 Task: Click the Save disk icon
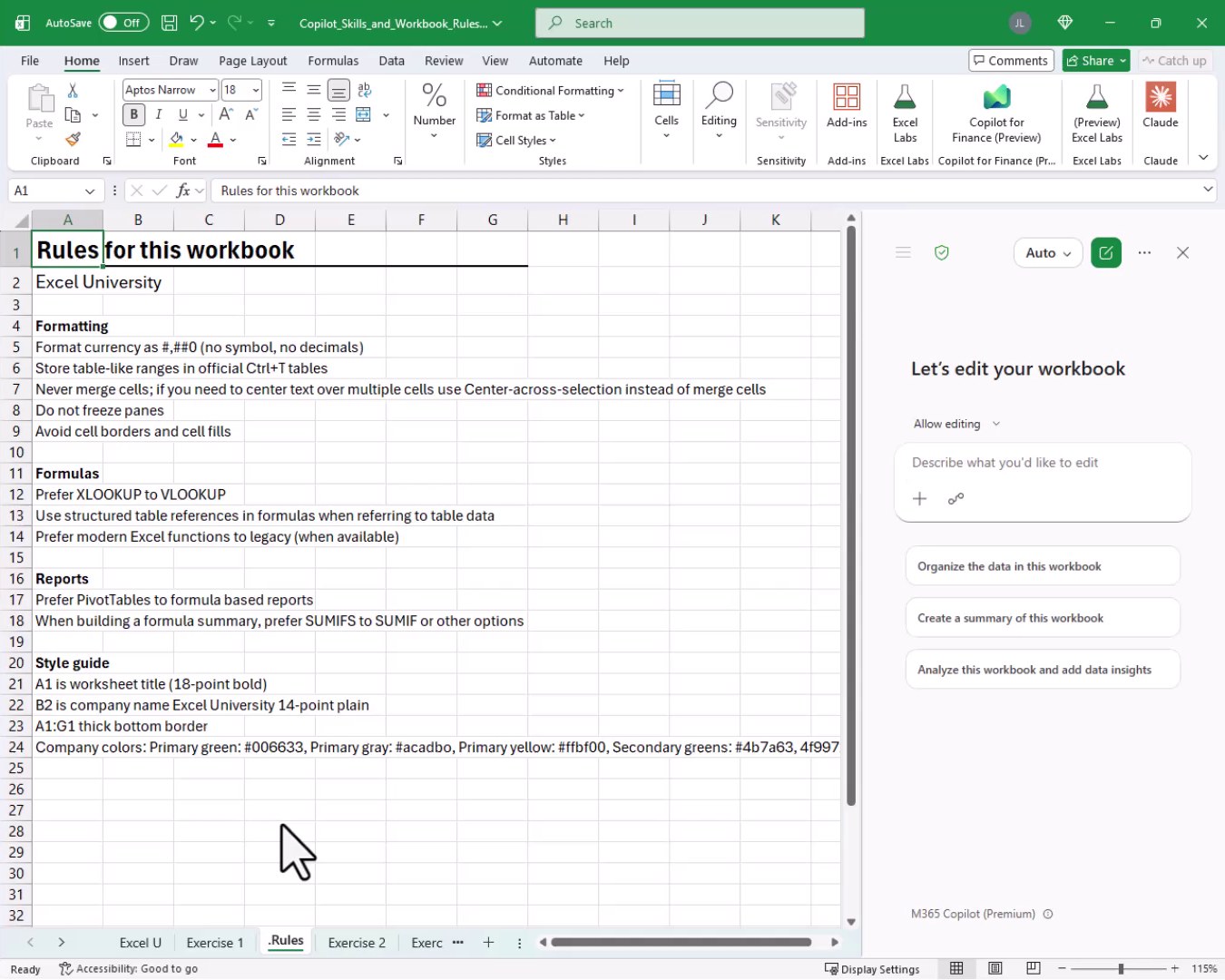click(x=169, y=23)
